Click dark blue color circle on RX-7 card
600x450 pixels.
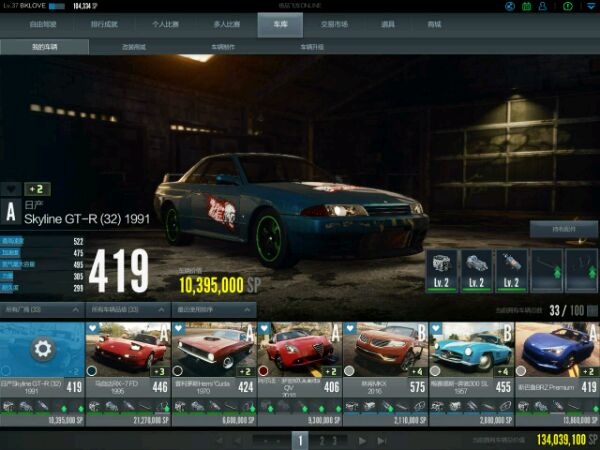click(x=92, y=371)
